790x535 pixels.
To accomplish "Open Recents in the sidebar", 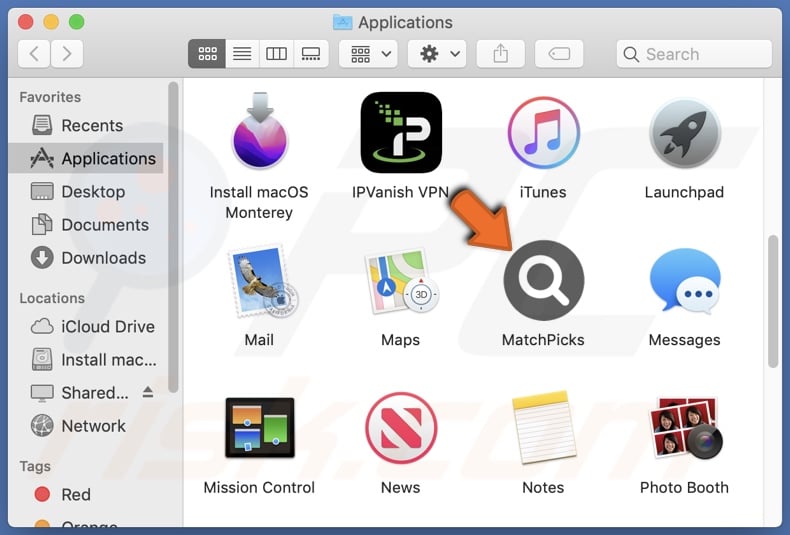I will 86,125.
